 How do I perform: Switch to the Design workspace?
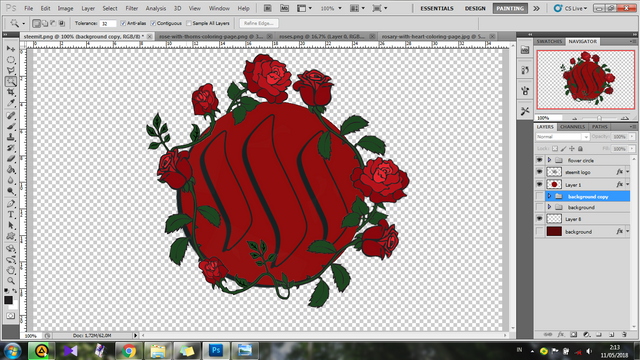click(x=475, y=8)
